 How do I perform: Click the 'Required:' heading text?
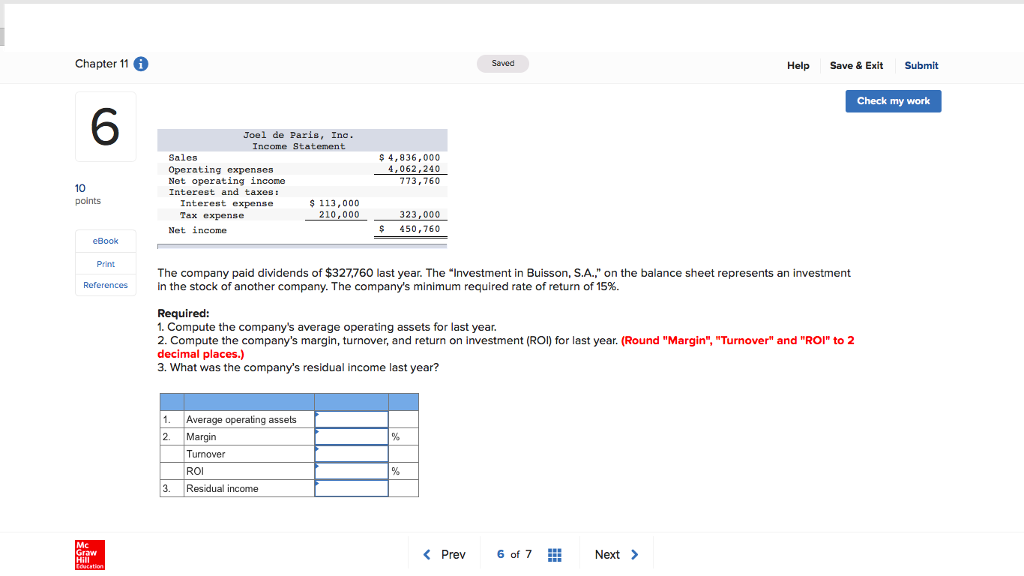point(184,313)
